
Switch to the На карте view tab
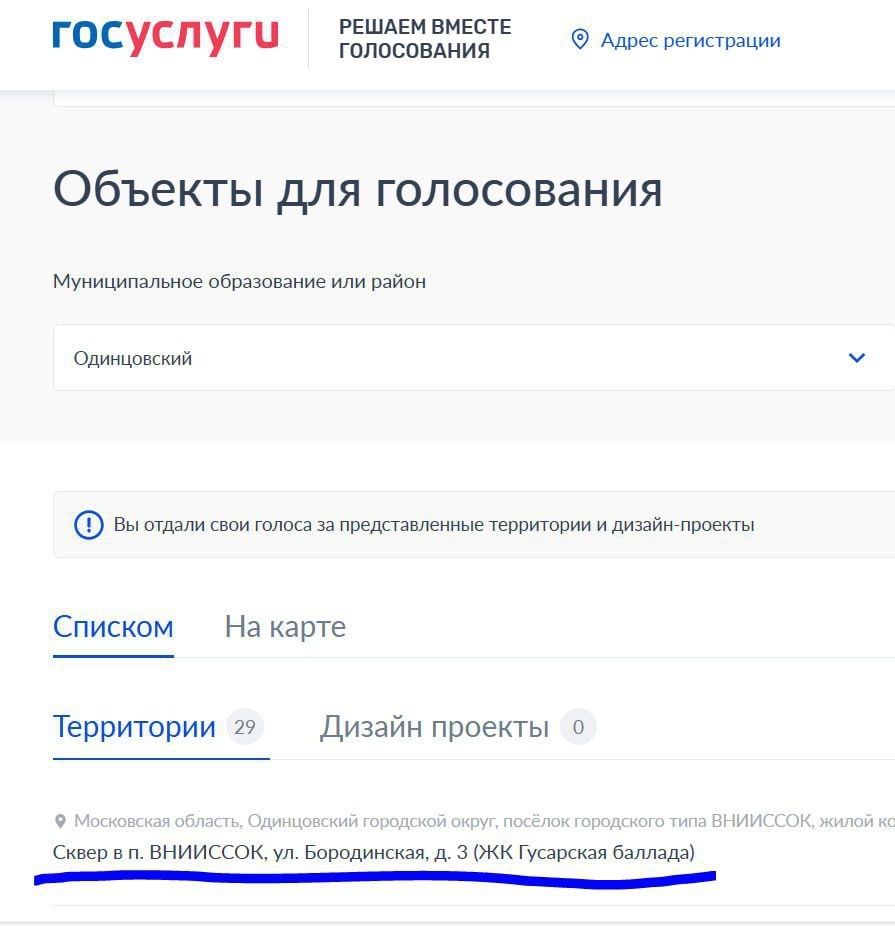coord(285,627)
